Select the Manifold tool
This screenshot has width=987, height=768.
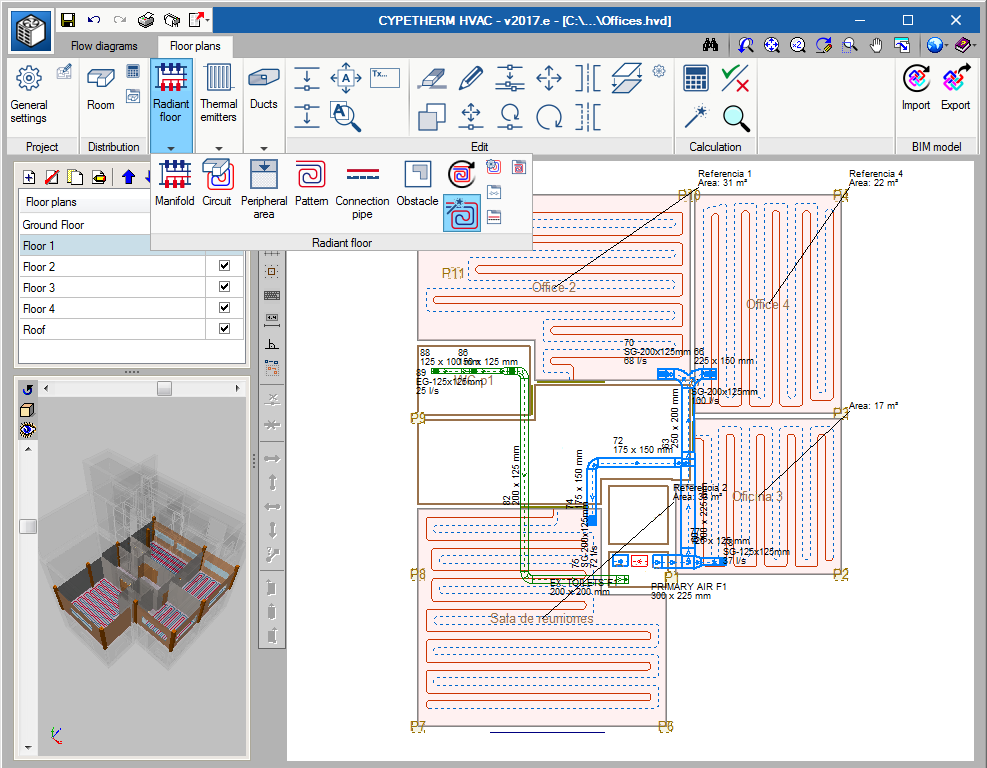(x=175, y=183)
